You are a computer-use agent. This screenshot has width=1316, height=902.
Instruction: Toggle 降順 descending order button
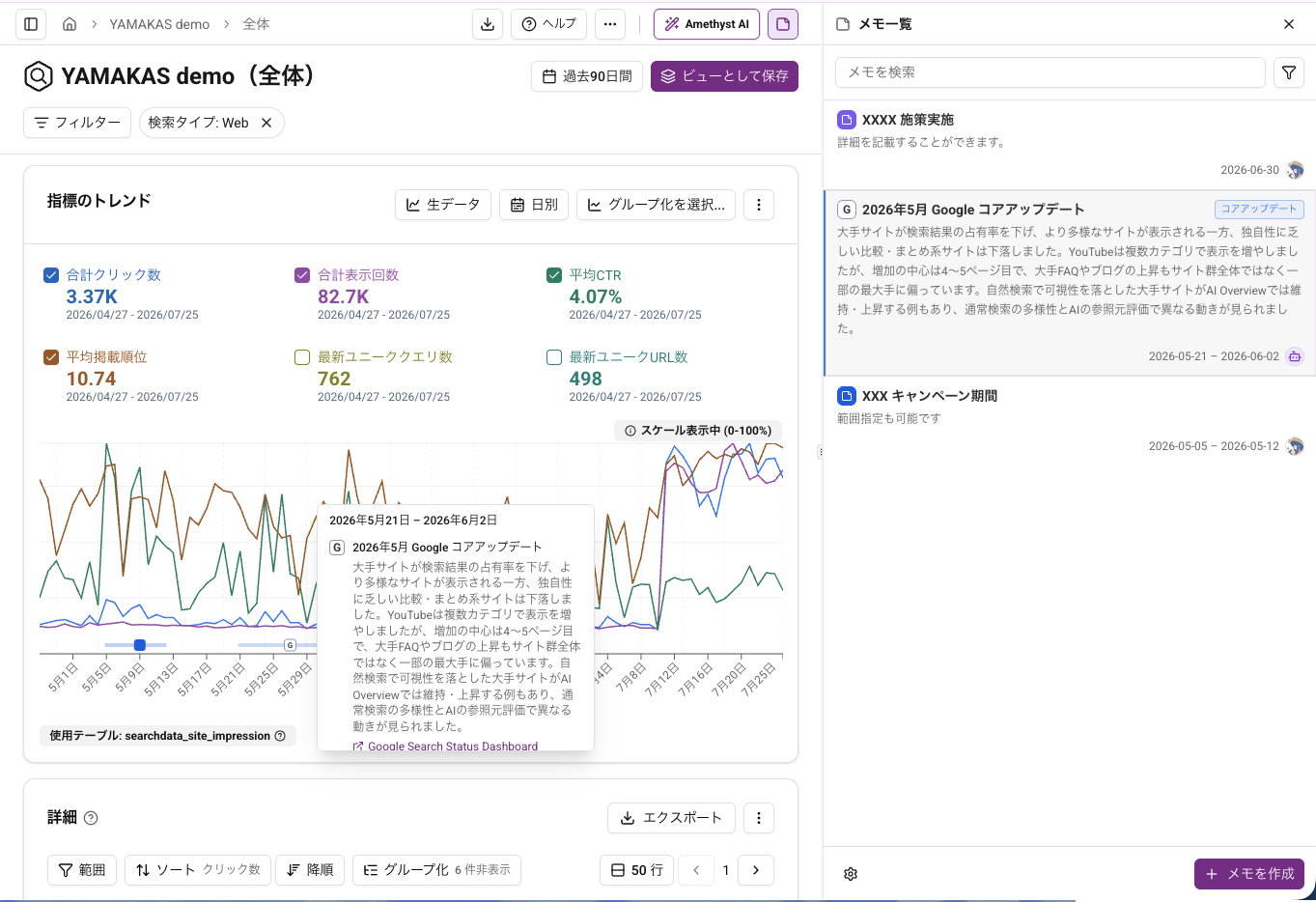(310, 870)
